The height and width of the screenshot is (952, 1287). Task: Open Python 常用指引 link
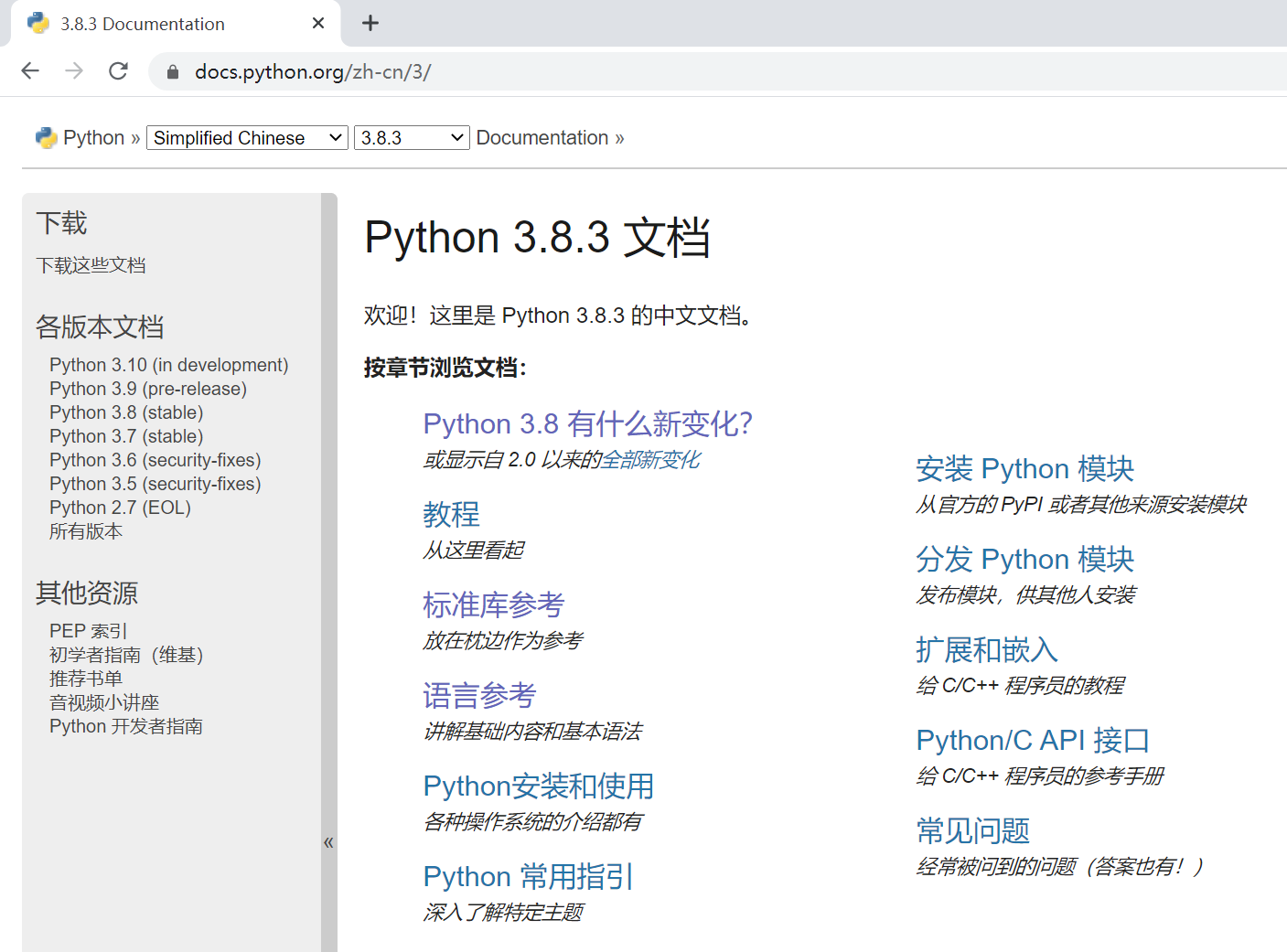click(529, 876)
